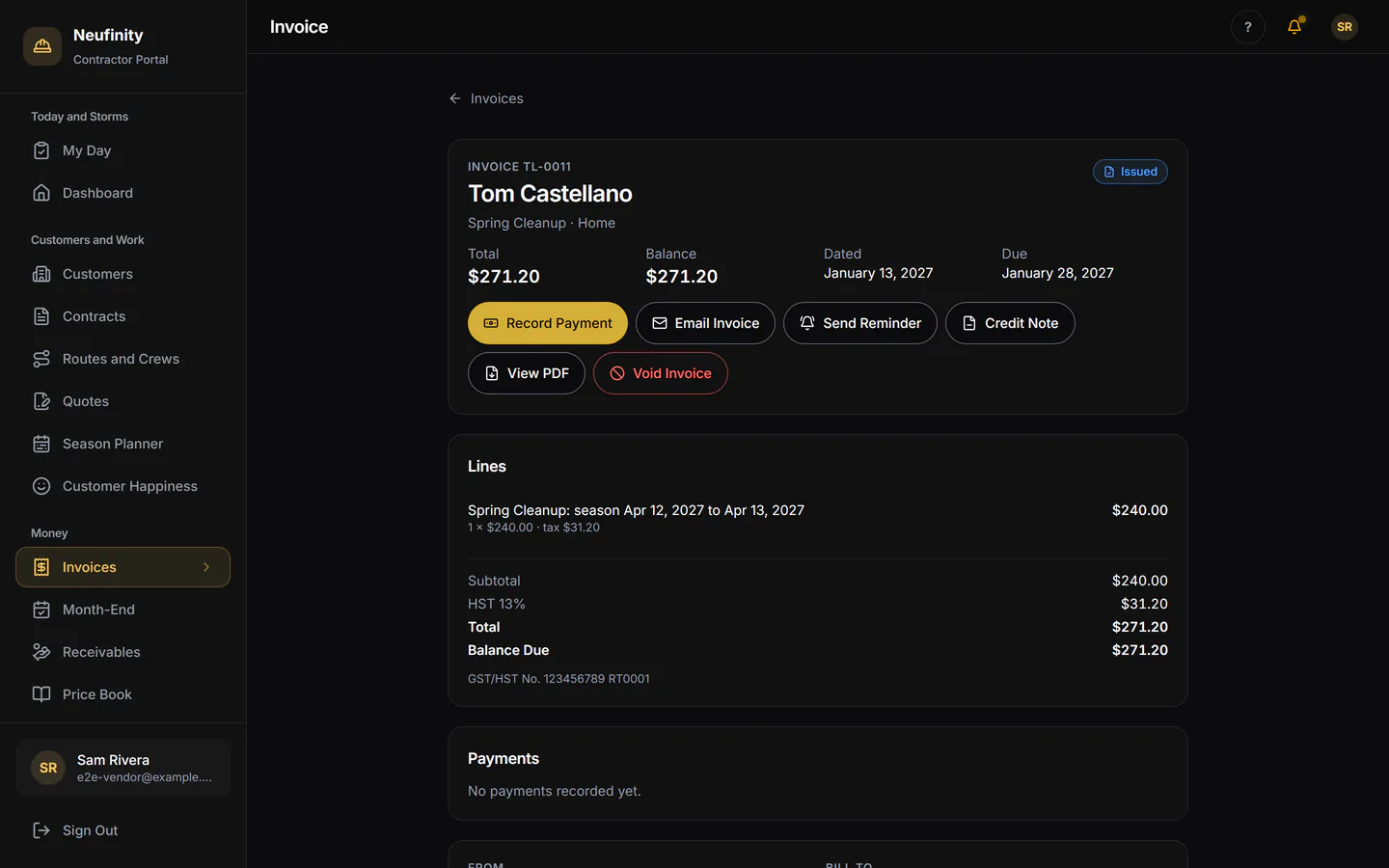
Task: Open the Invoices menu item
Action: click(x=123, y=567)
